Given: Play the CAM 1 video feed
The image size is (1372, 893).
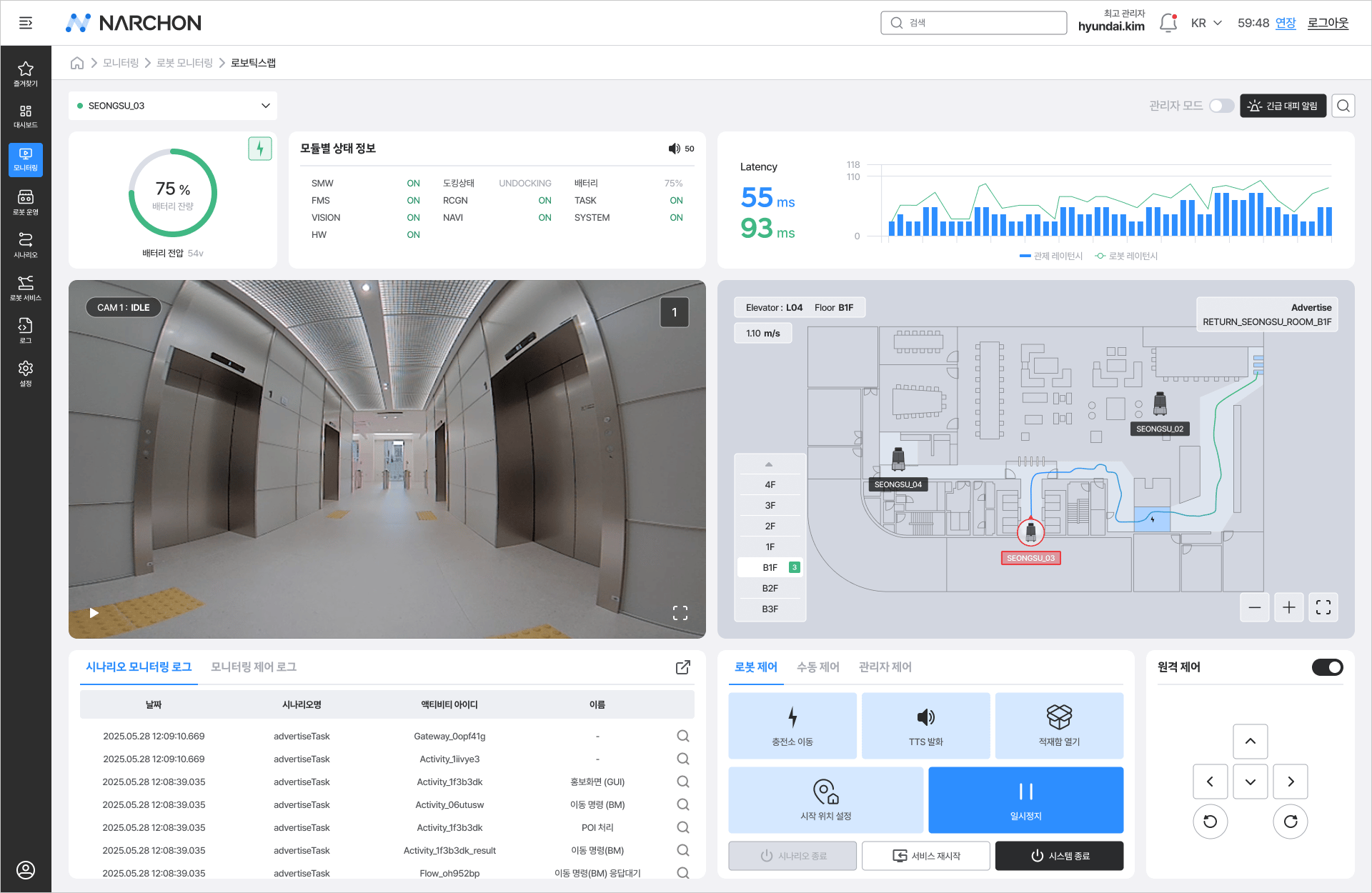Looking at the screenshot, I should [x=94, y=613].
